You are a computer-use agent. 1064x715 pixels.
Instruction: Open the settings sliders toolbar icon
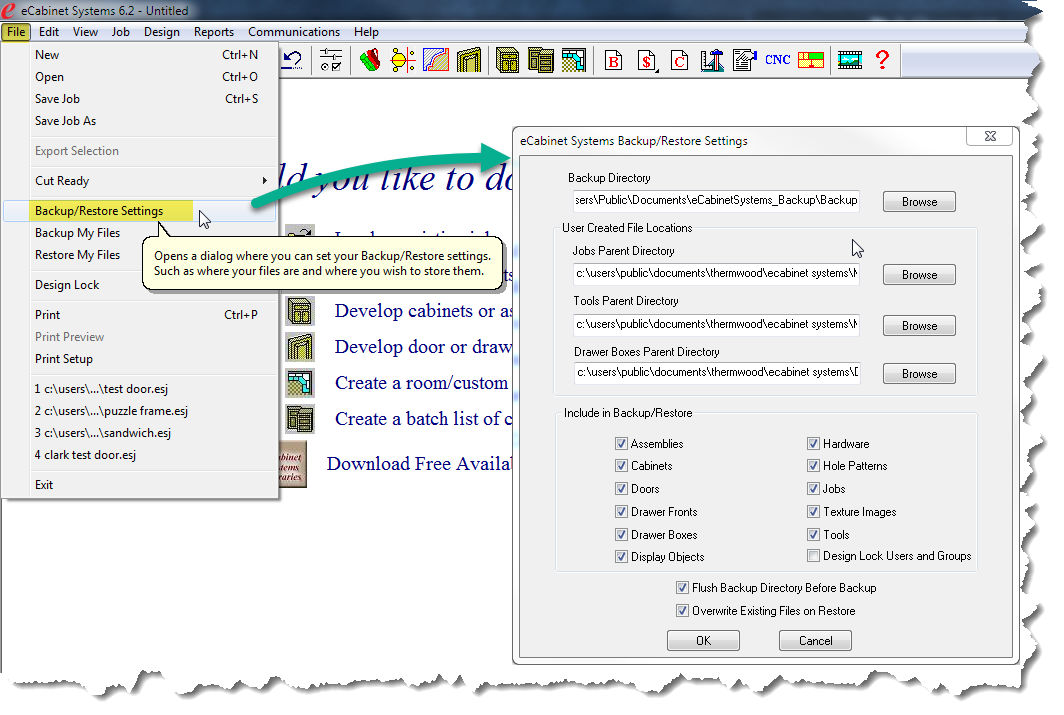(331, 60)
